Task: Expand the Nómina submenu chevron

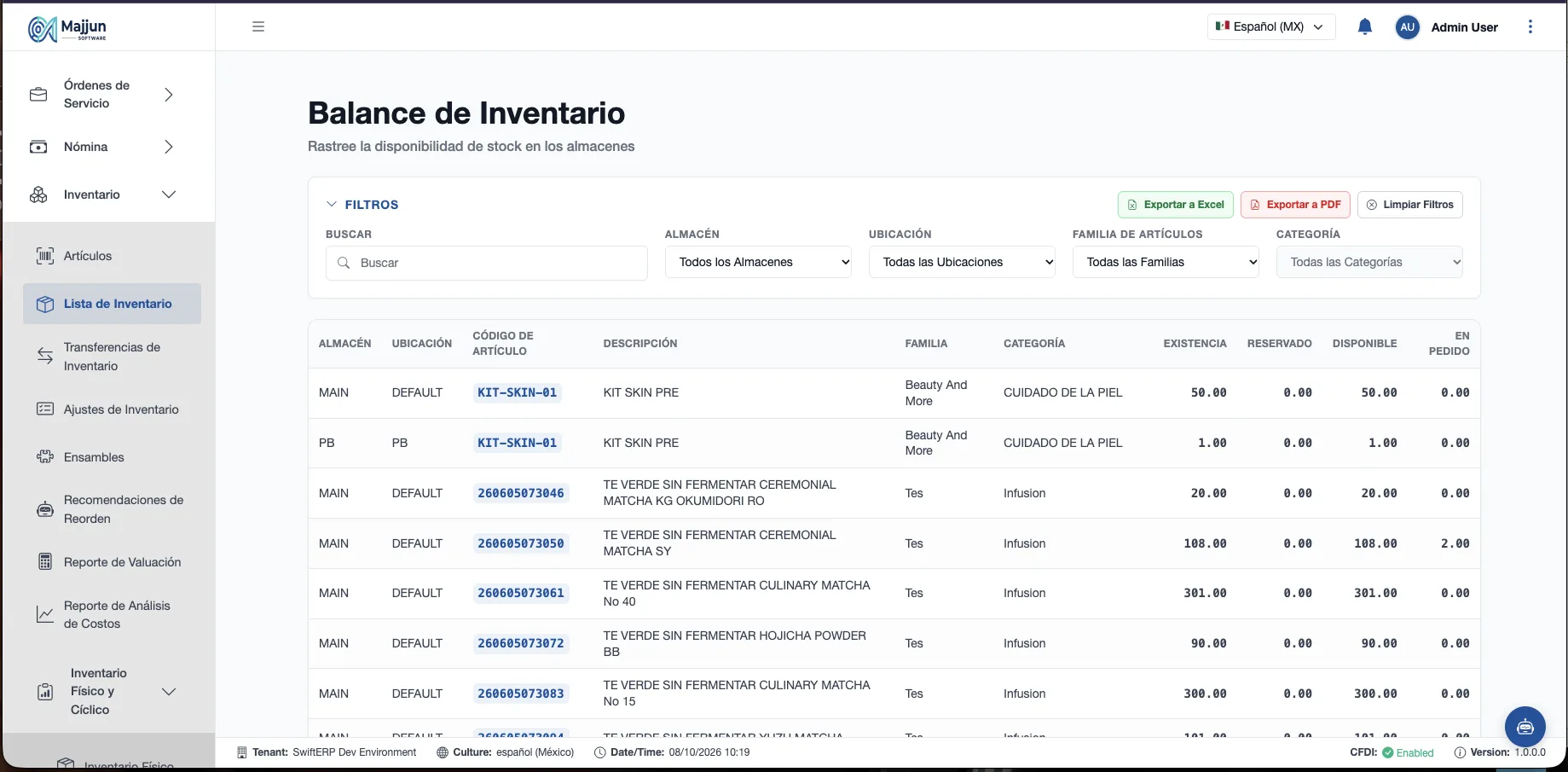Action: tap(169, 147)
